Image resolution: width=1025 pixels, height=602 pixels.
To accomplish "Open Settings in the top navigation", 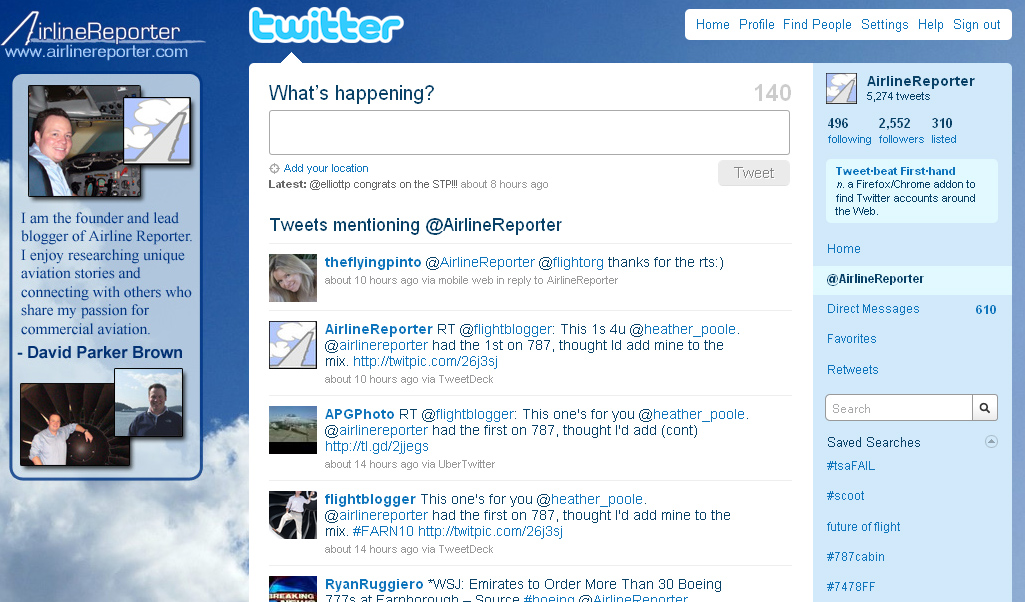I will pos(884,25).
